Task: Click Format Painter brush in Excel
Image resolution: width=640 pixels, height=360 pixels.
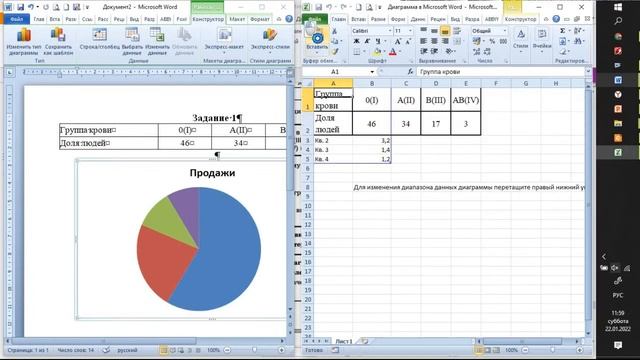Action: pos(335,51)
